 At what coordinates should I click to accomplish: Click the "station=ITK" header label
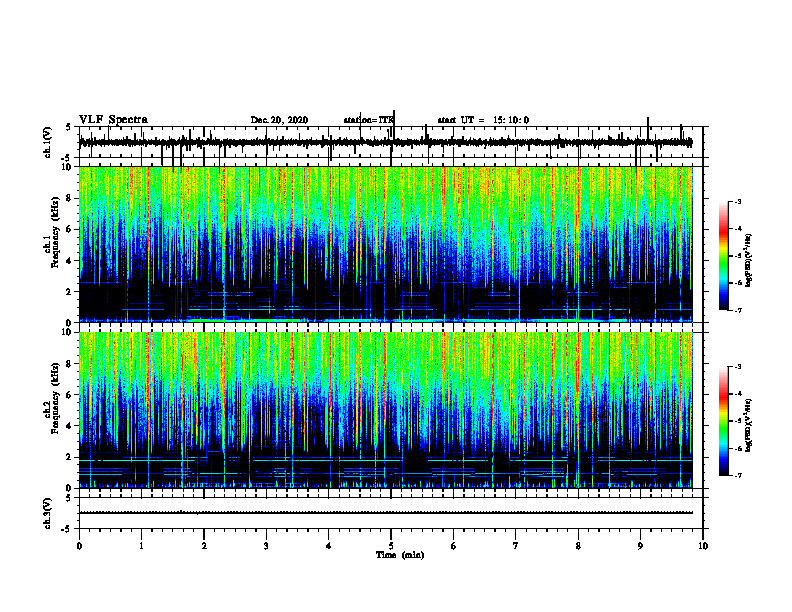click(369, 120)
